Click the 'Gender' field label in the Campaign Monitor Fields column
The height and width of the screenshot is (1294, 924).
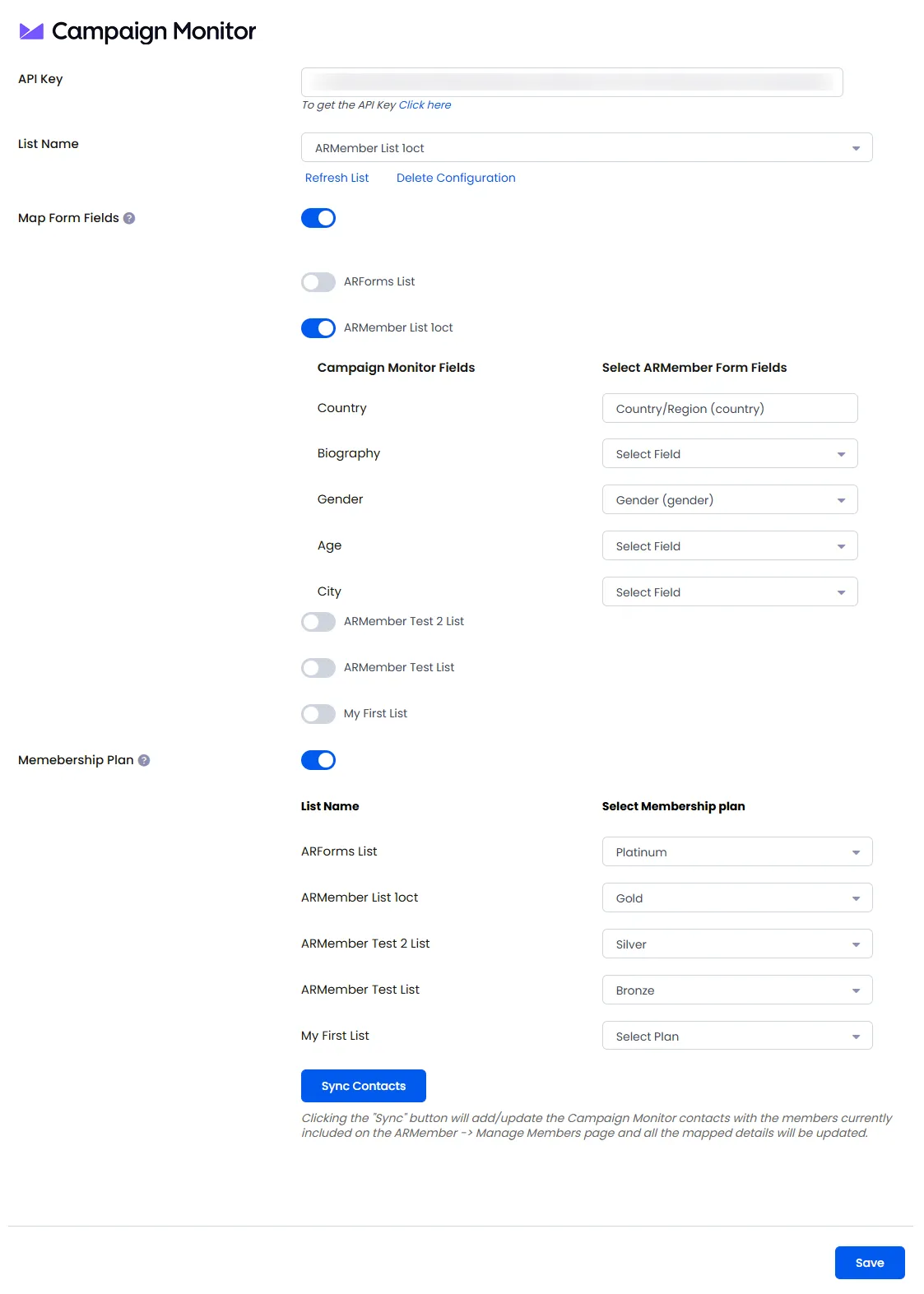pos(340,499)
